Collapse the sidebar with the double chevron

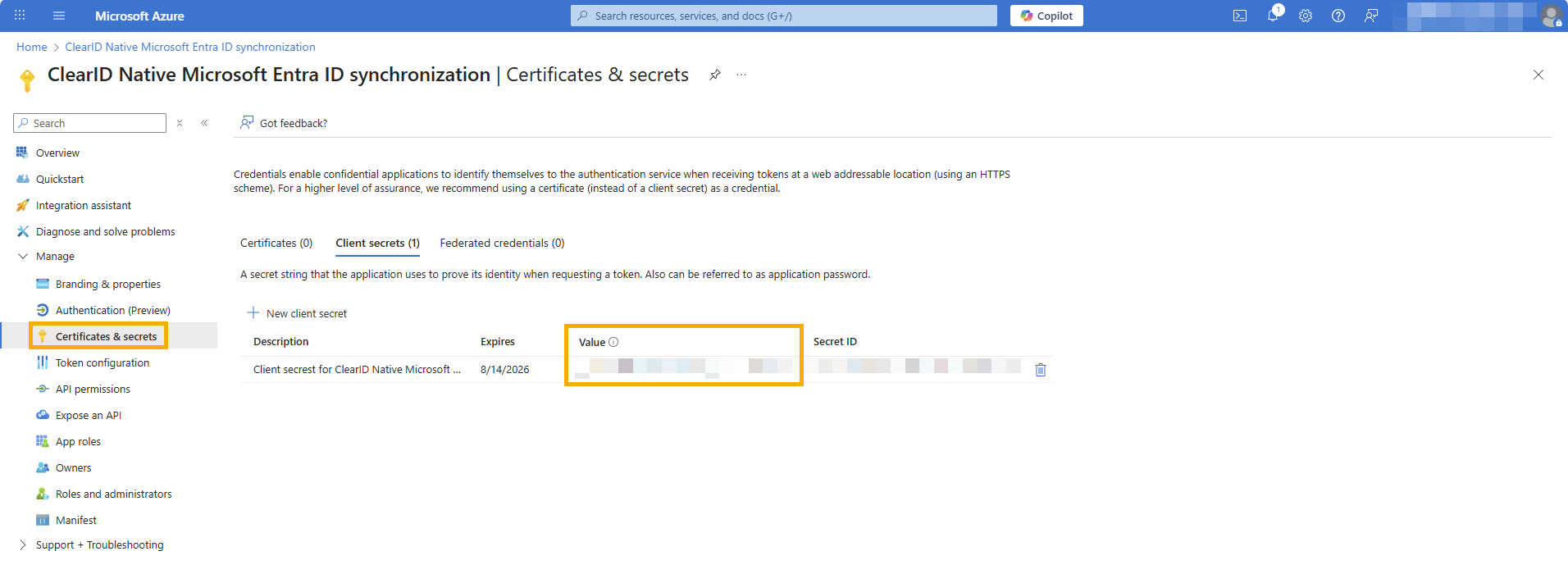coord(204,123)
